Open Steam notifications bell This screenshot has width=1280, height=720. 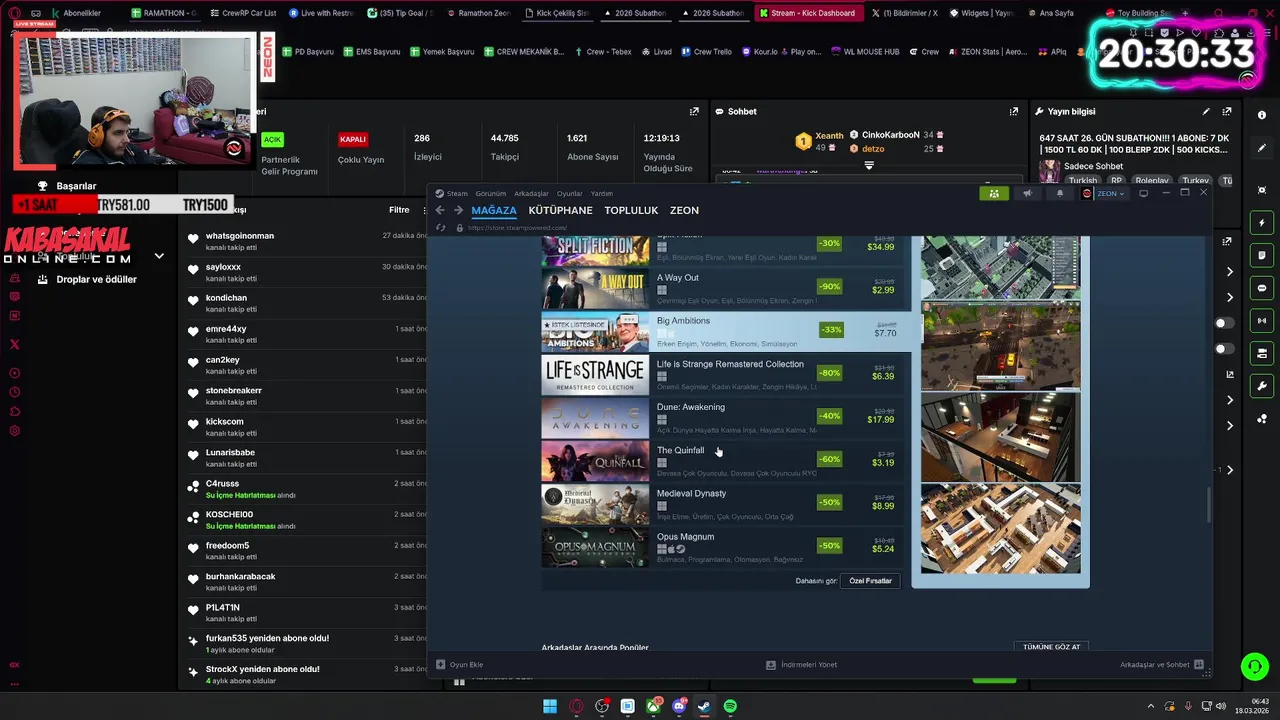[1060, 193]
